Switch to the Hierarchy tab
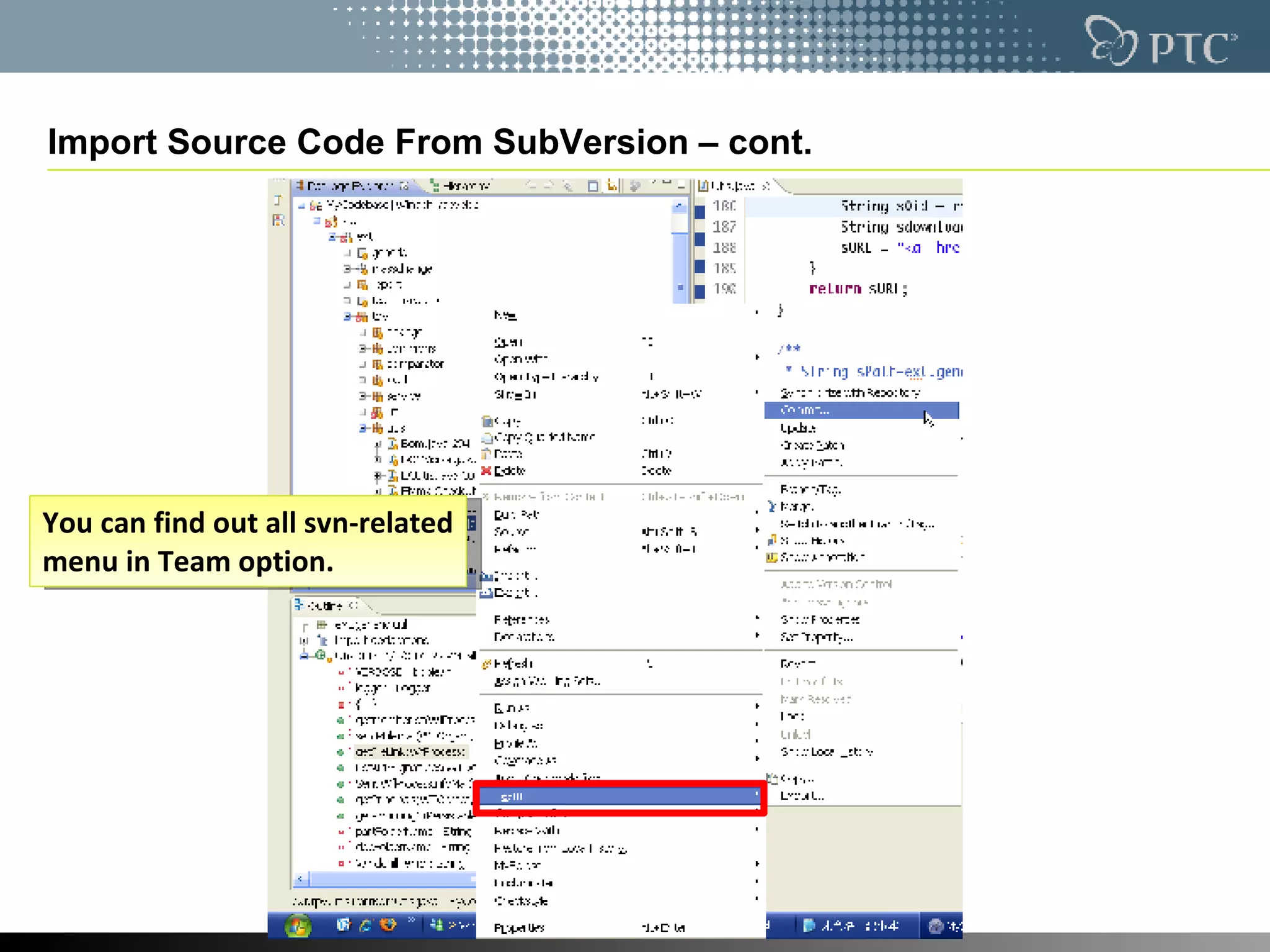Viewport: 1270px width, 952px height. click(460, 186)
